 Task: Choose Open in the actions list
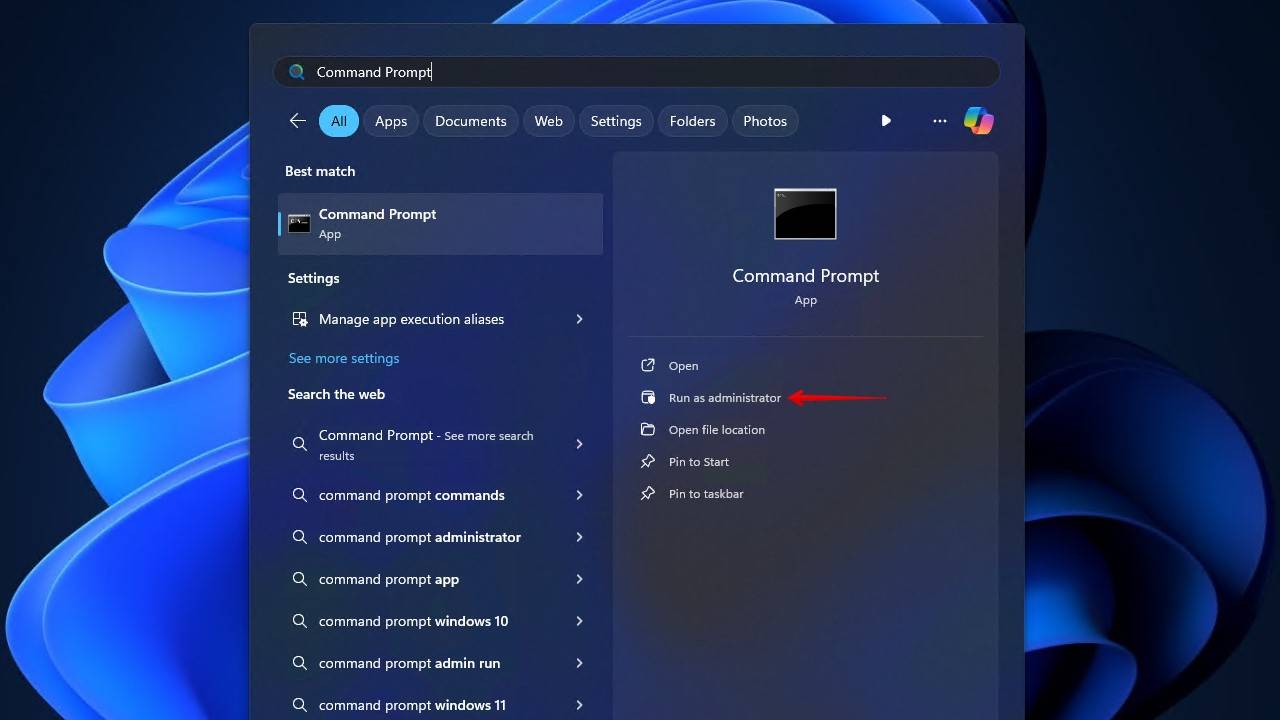click(684, 366)
